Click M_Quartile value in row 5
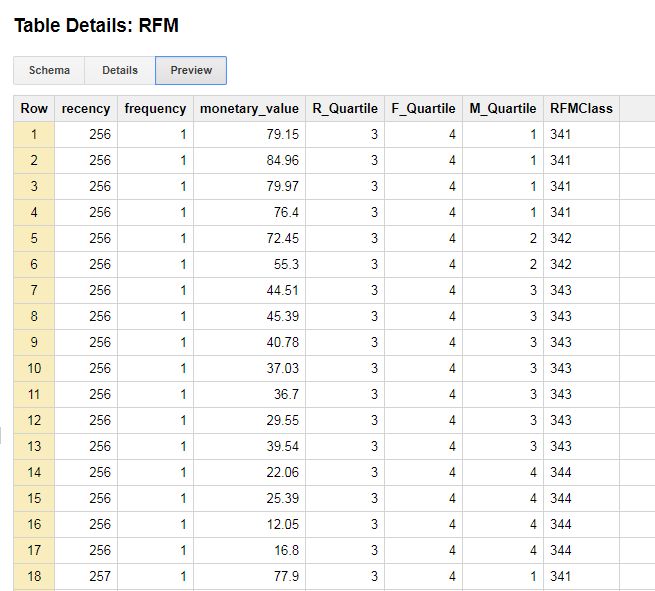Image resolution: width=655 pixels, height=591 pixels. click(533, 238)
